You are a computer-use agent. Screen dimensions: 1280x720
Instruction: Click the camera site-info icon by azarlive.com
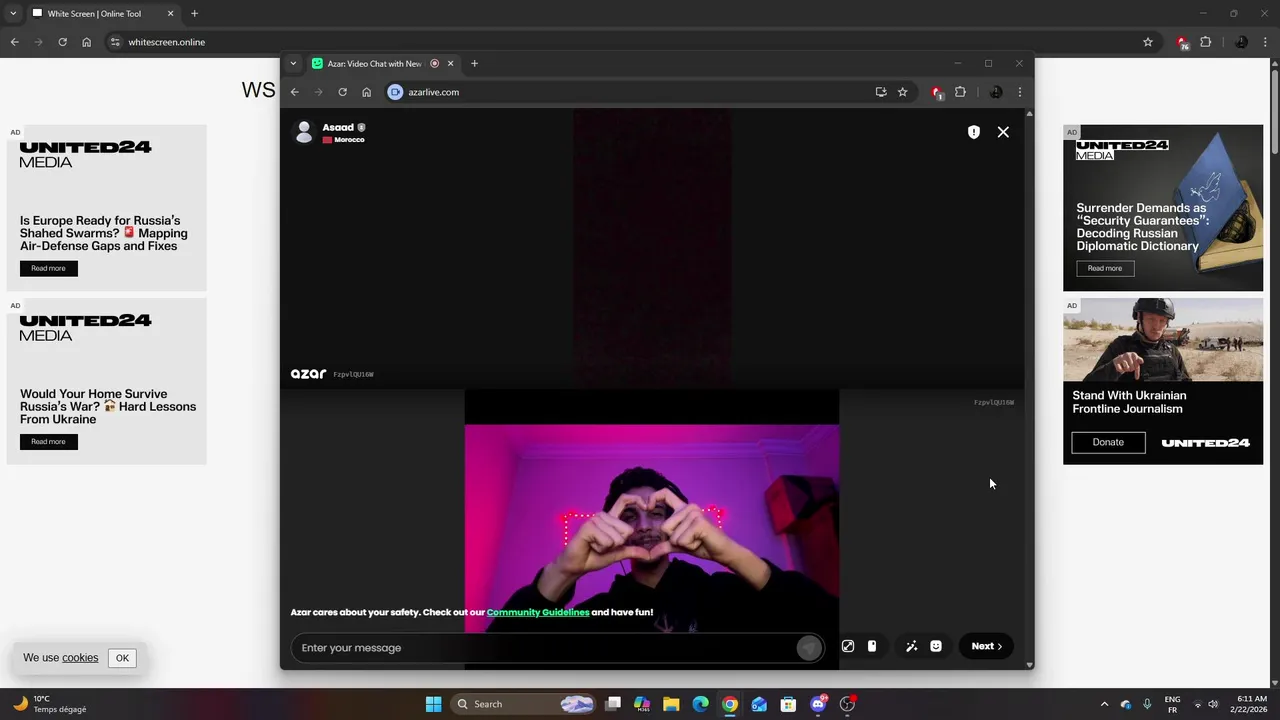(x=395, y=92)
